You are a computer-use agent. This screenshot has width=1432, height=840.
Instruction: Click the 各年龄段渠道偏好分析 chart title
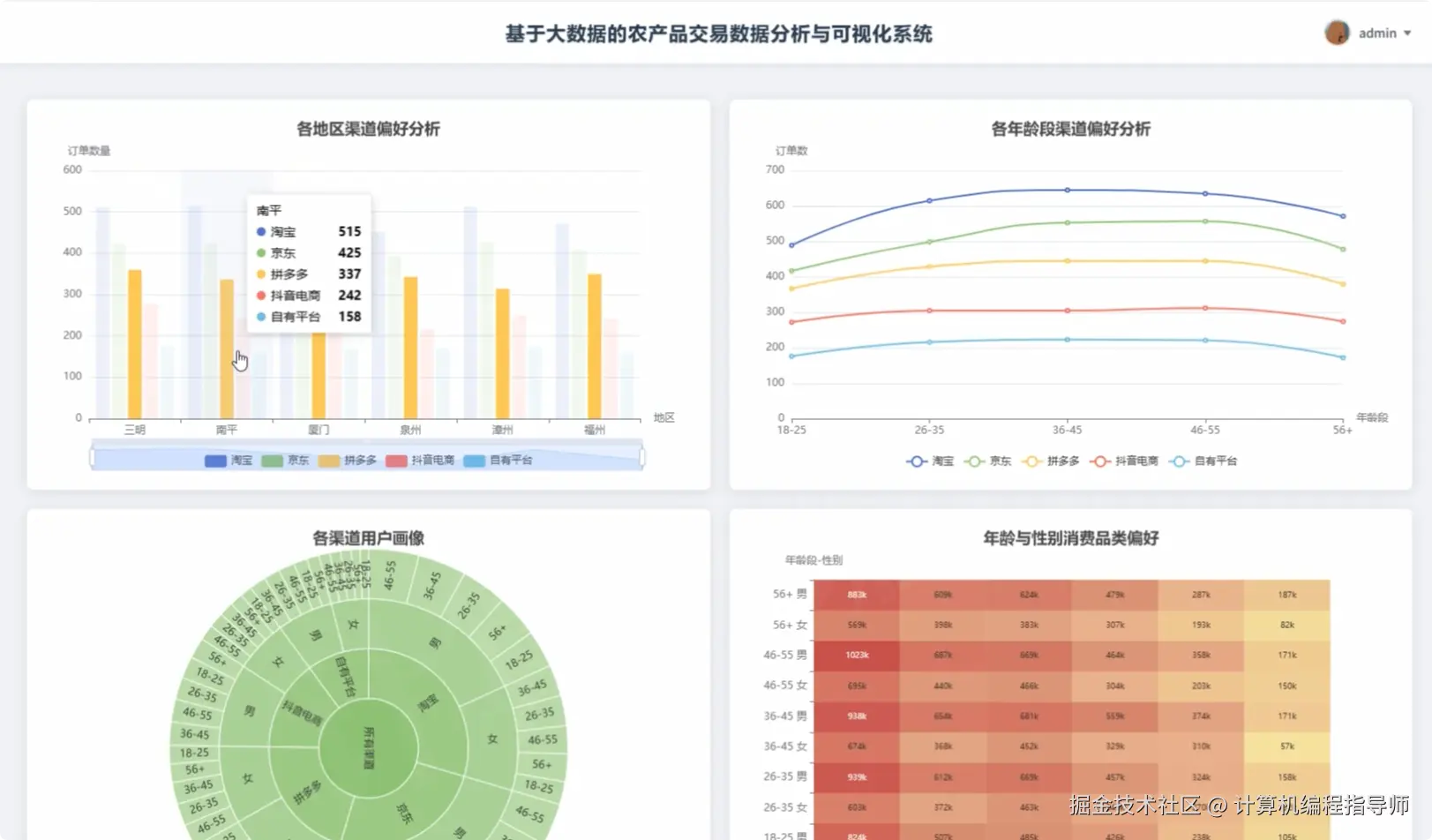point(1070,129)
